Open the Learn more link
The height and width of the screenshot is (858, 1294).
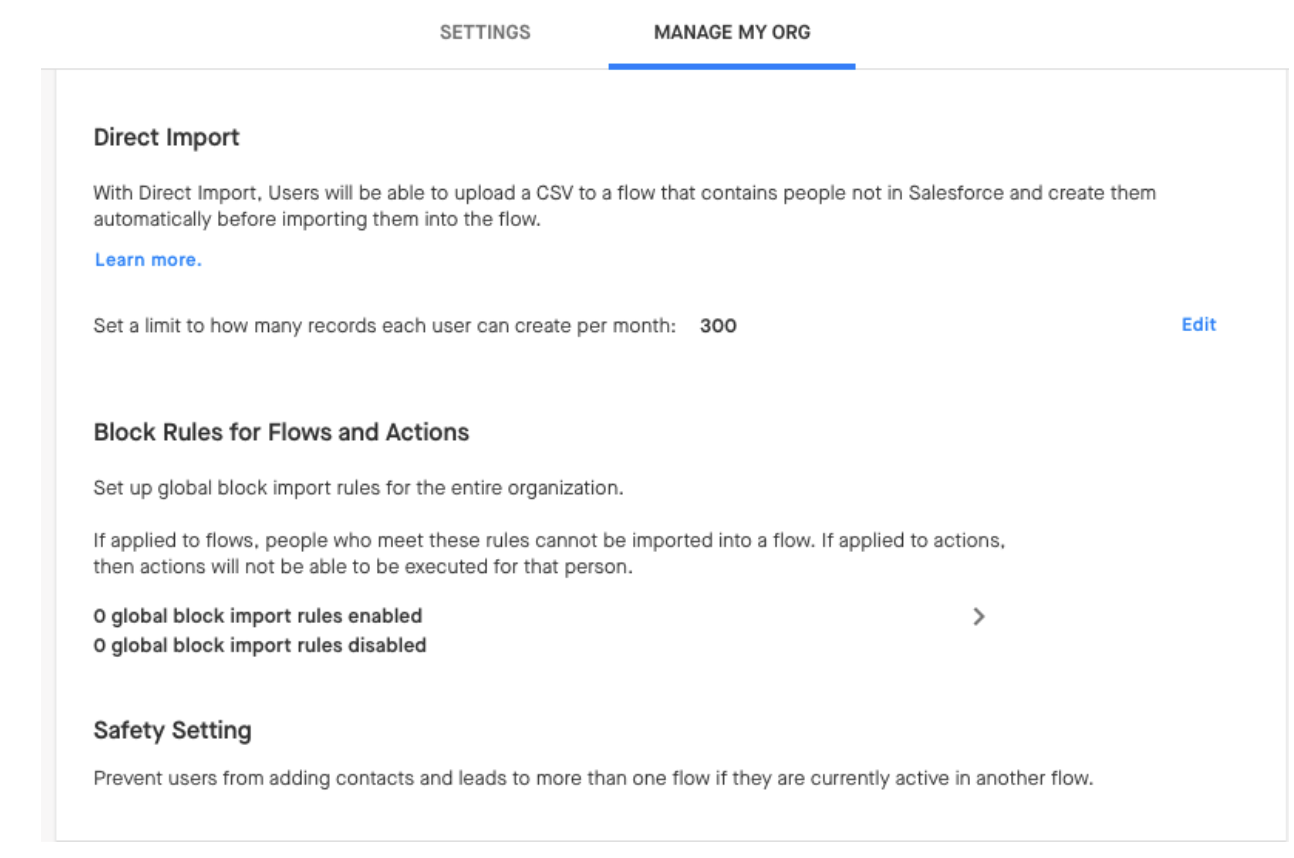tap(148, 260)
